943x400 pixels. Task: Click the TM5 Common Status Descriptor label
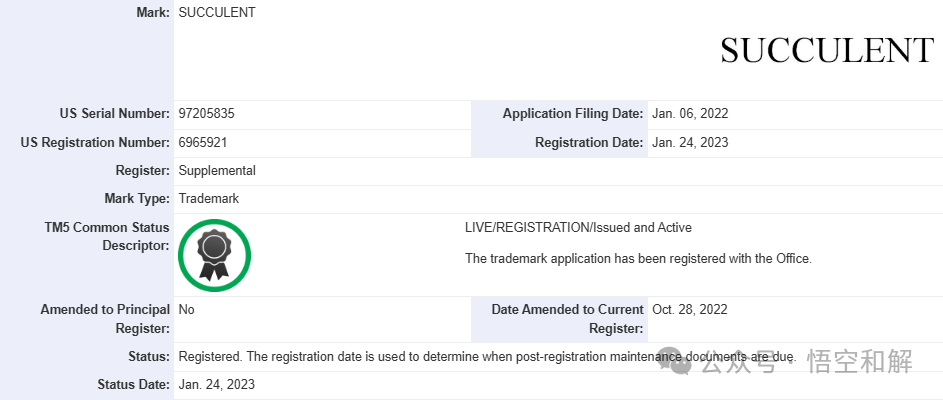tap(102, 237)
